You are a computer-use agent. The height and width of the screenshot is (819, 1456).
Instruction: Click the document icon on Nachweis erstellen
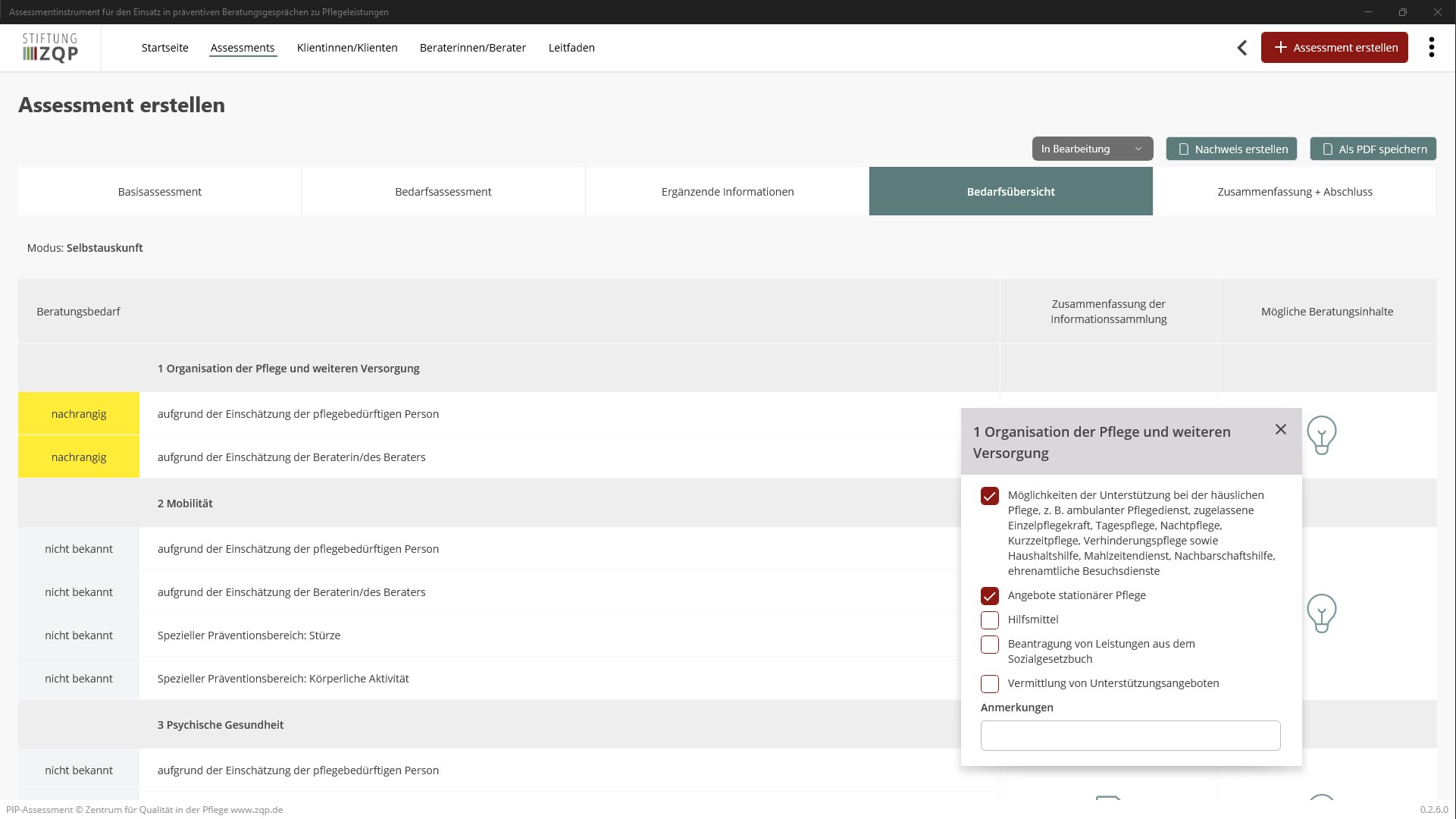[x=1183, y=149]
